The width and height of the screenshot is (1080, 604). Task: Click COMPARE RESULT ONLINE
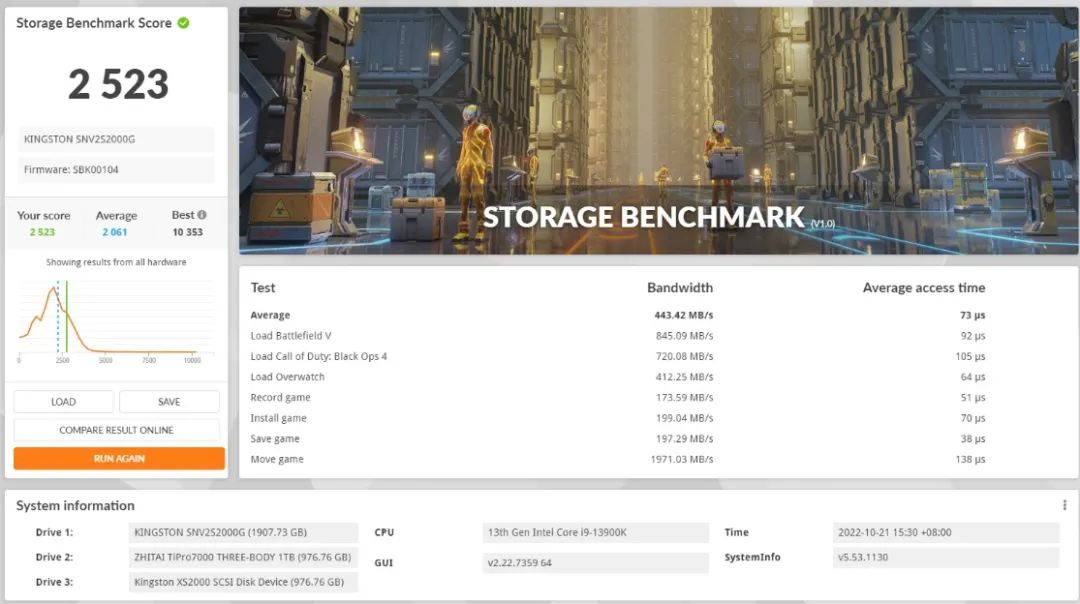[116, 430]
